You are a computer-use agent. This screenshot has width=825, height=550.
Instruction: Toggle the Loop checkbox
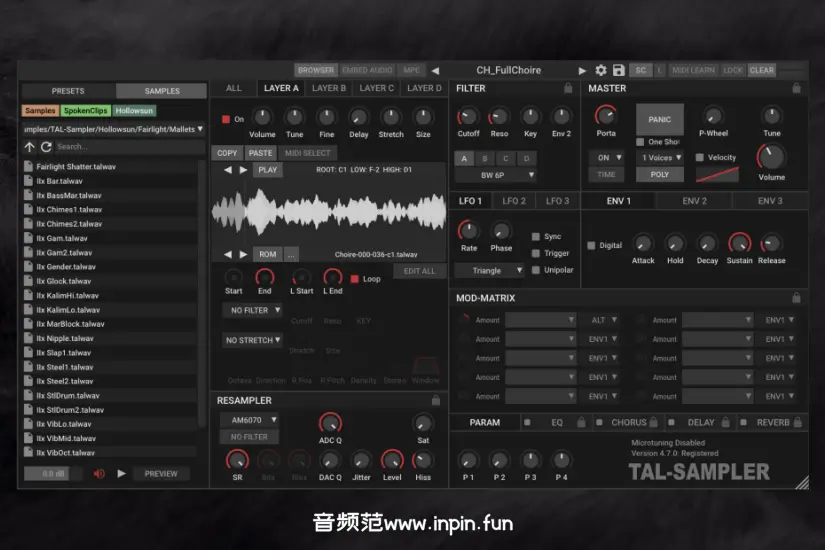point(355,279)
